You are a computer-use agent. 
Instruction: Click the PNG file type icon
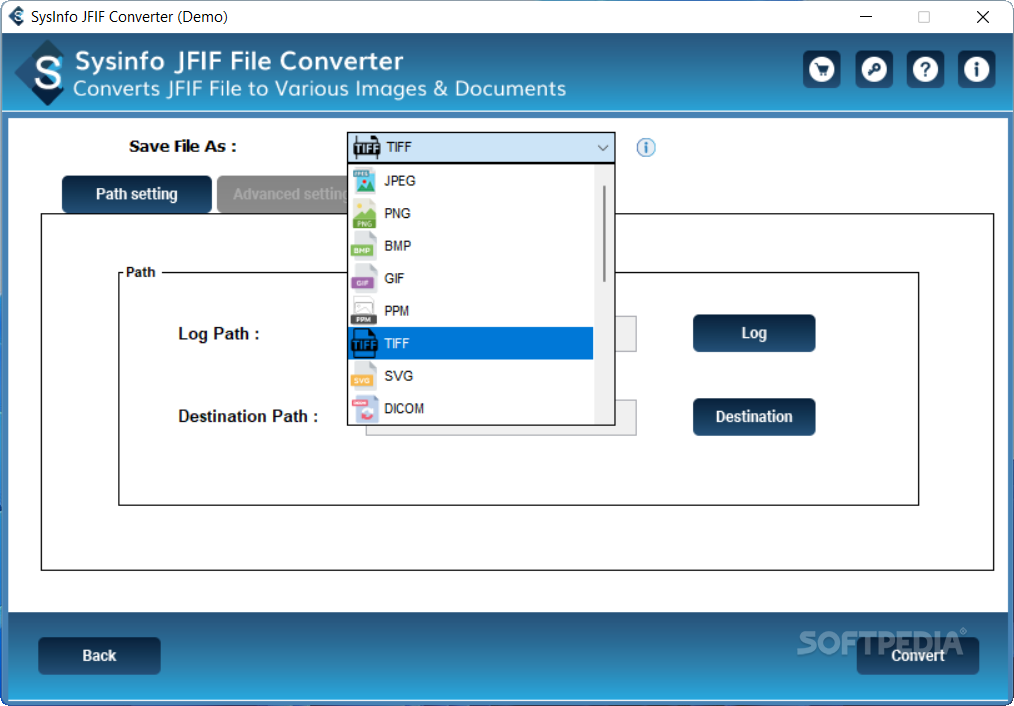coord(365,213)
